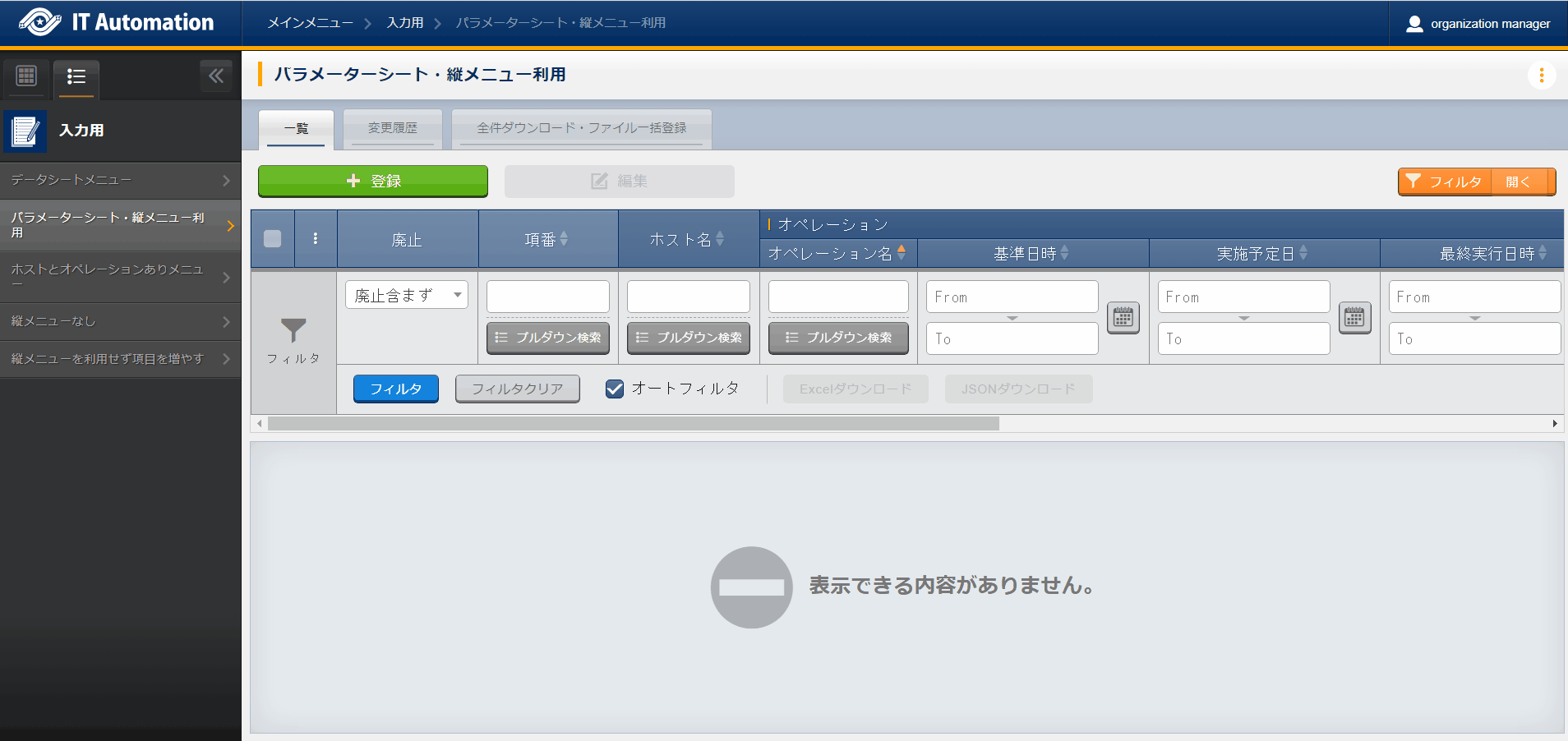Expand the データシートメニュー sidebar item
Screen dimensions: 1568x741
[120, 180]
